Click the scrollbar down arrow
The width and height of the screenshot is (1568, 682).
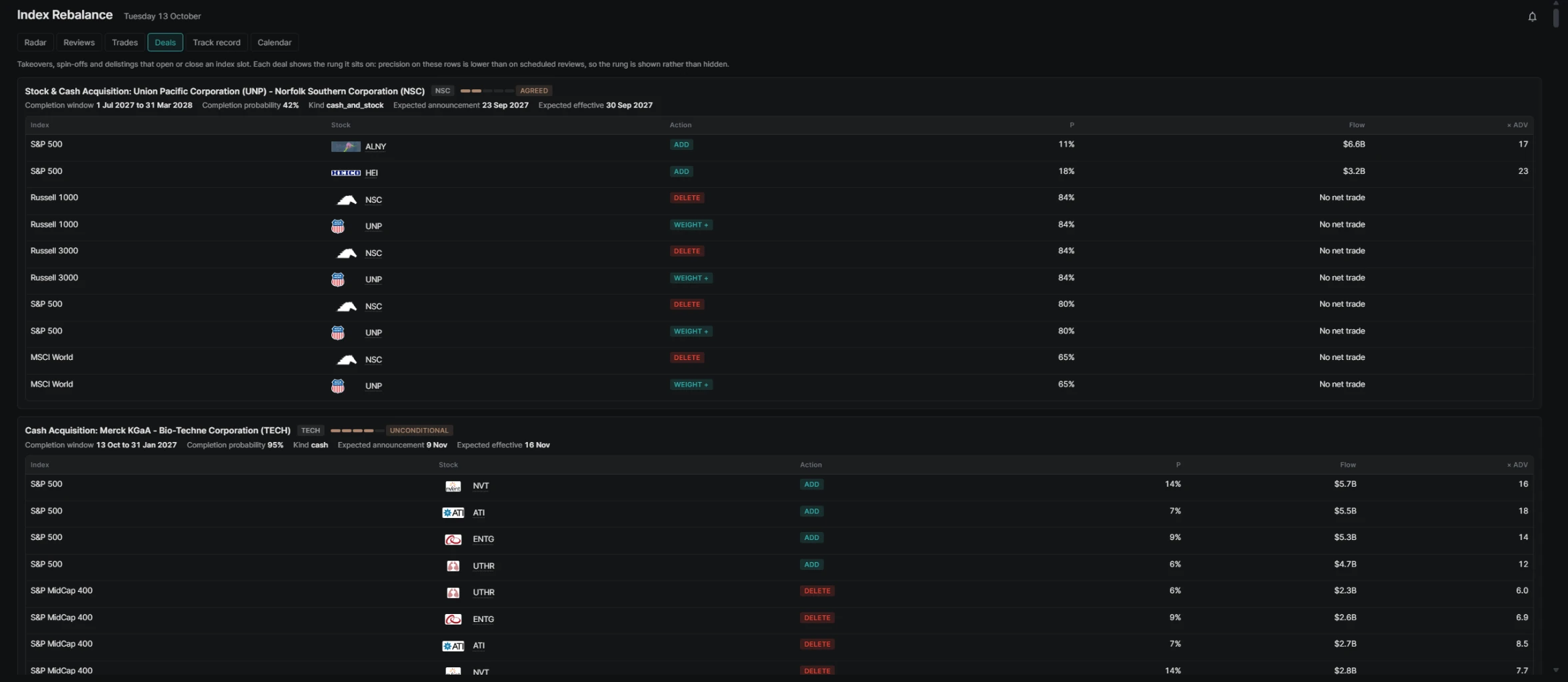pyautogui.click(x=1556, y=670)
